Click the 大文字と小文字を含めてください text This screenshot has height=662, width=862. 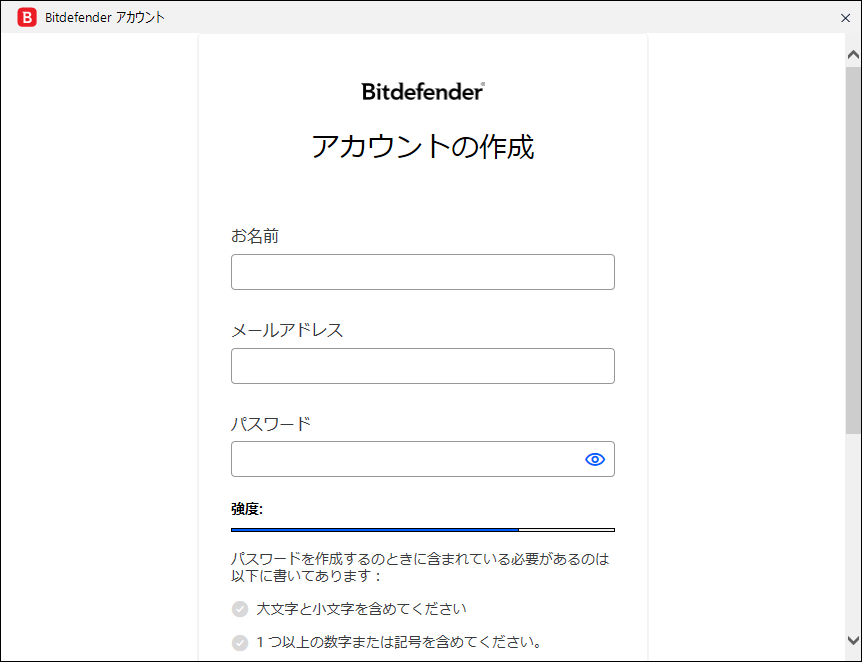point(362,609)
